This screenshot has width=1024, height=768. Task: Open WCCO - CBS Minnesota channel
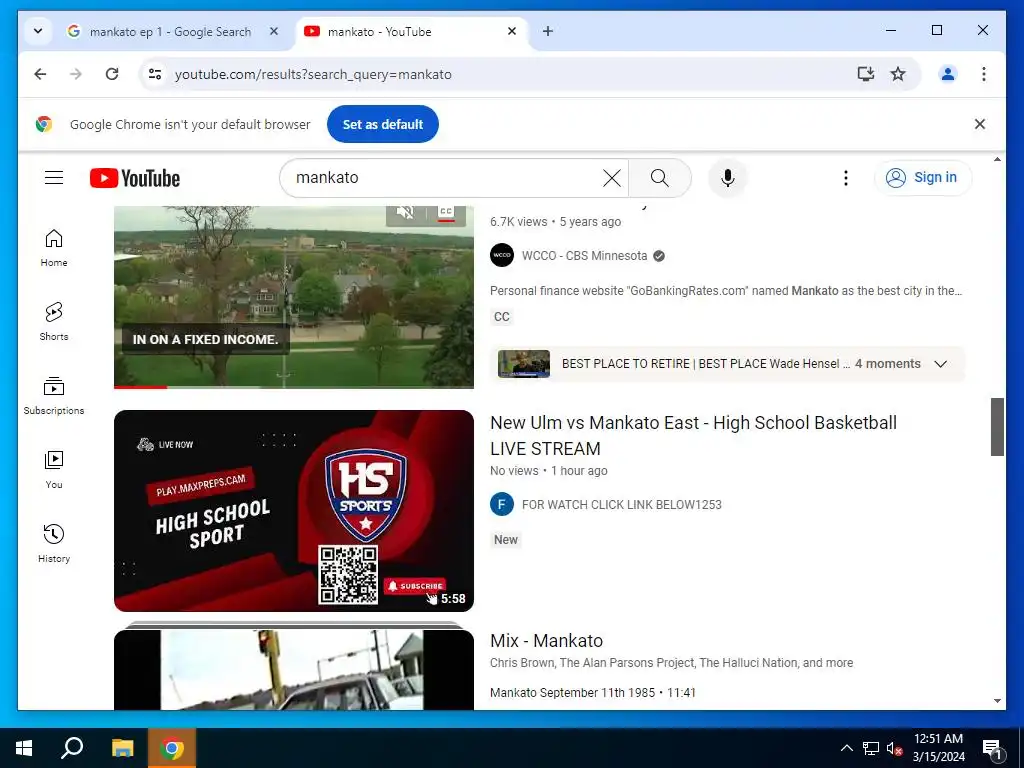584,256
